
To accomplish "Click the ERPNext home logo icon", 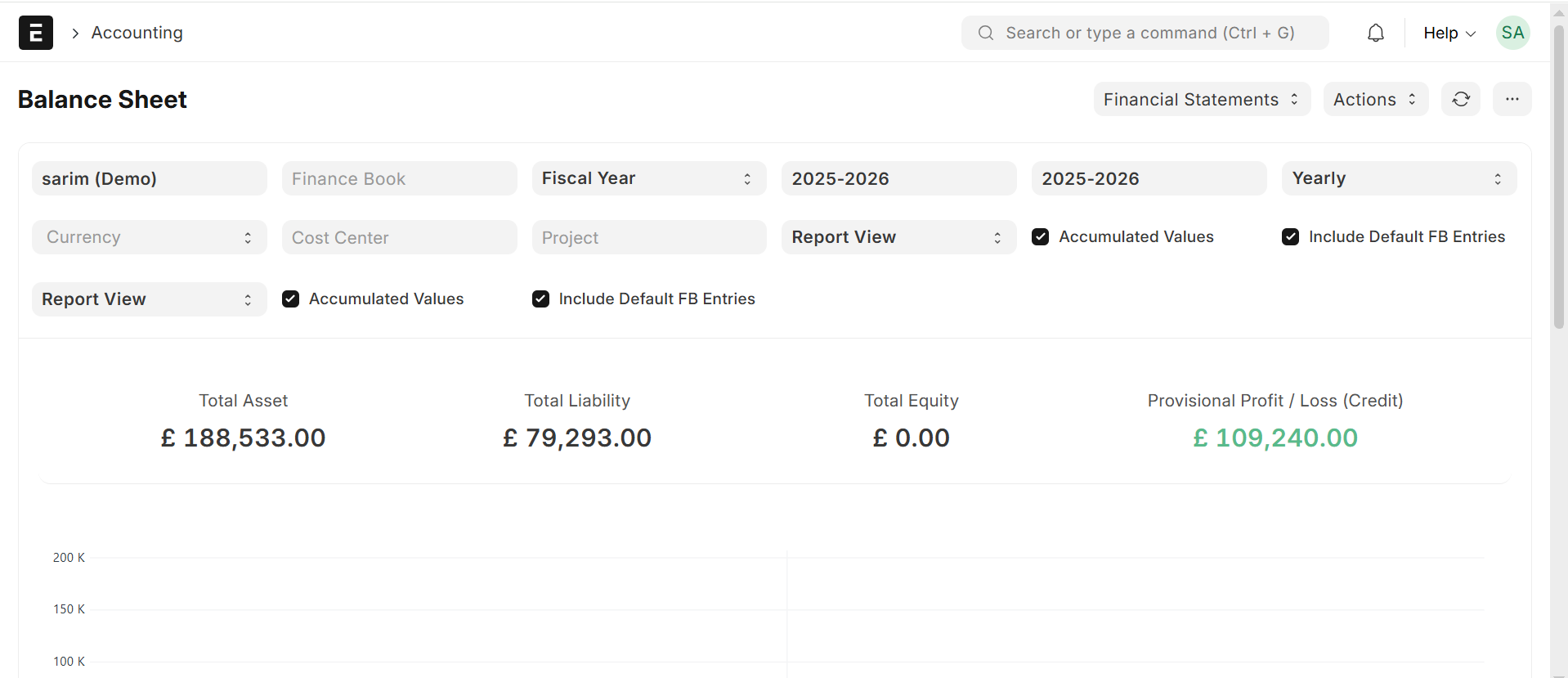I will [36, 33].
